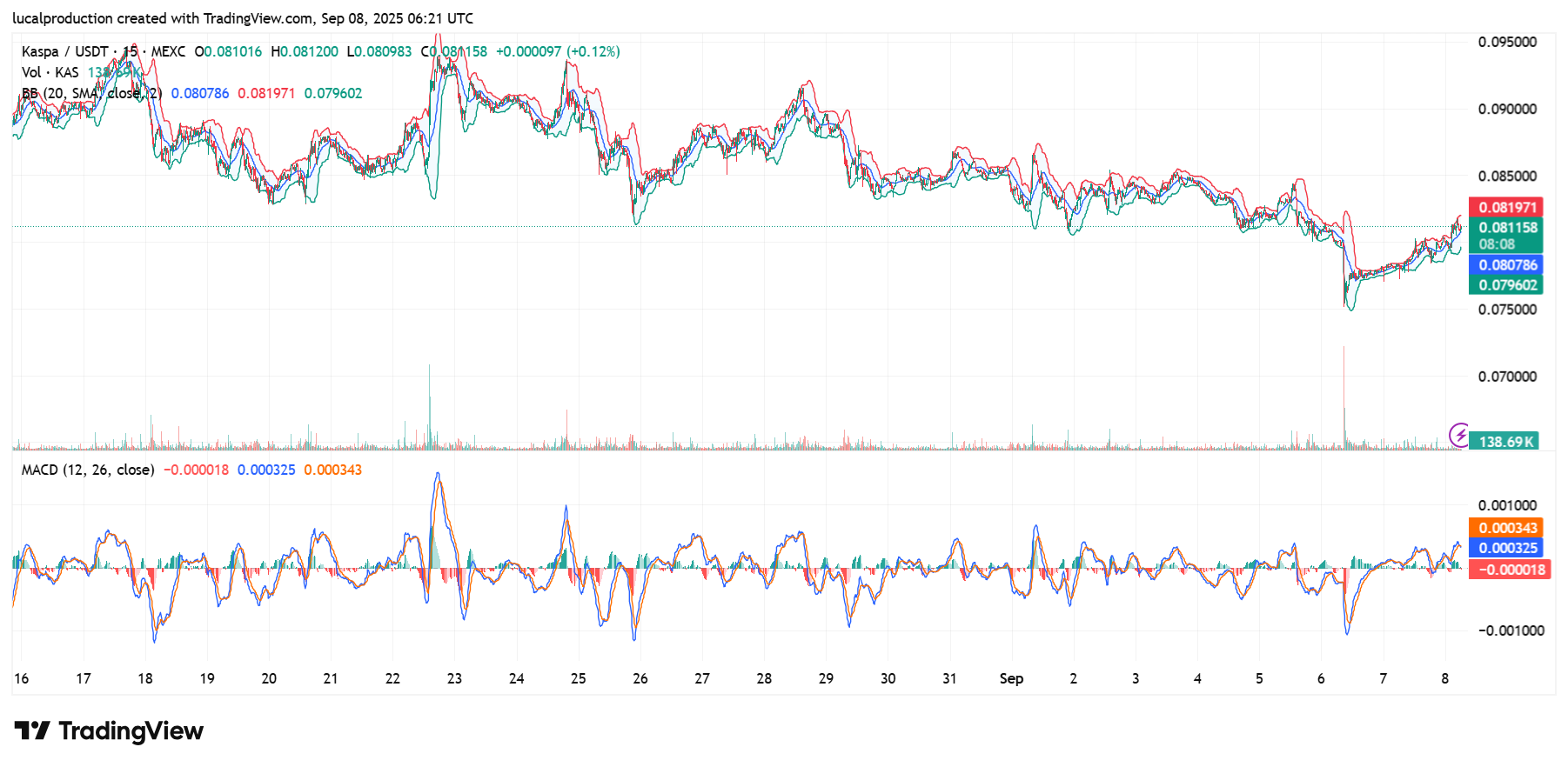Click signal value 0.000343 in the legend

coord(333,470)
